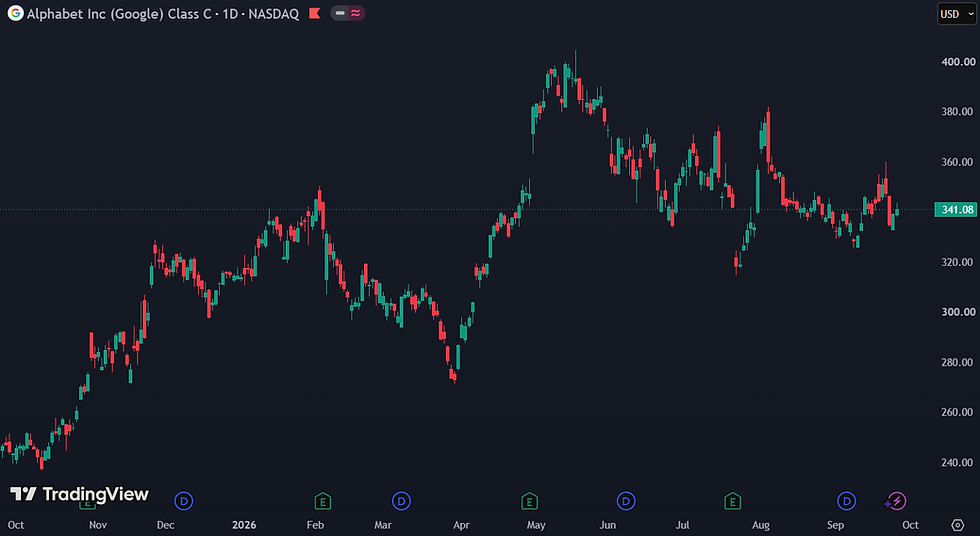Open chart settings hexagon gear icon
The width and height of the screenshot is (980, 536).
958,525
